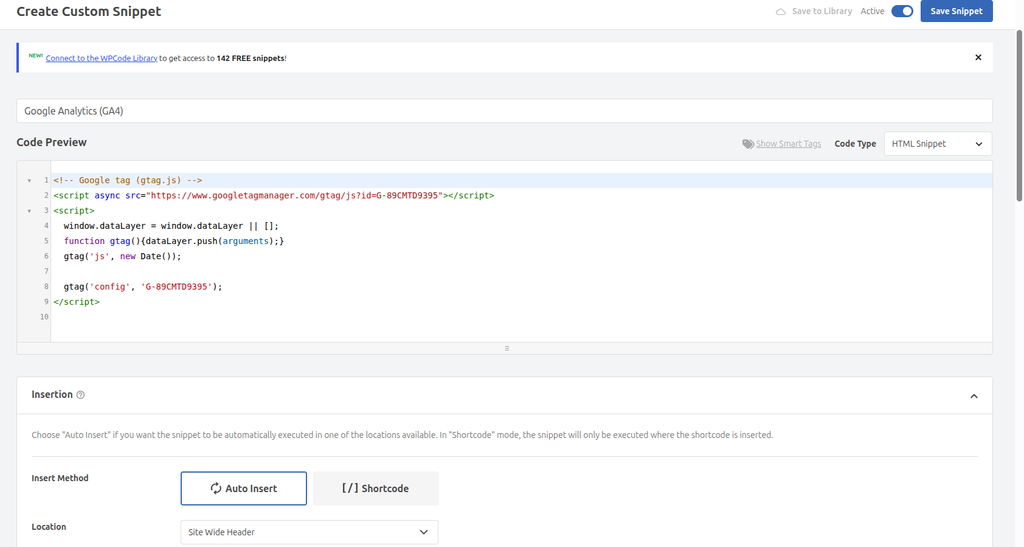1024x547 pixels.
Task: Click the Insertion help question icon
Action: pyautogui.click(x=80, y=395)
